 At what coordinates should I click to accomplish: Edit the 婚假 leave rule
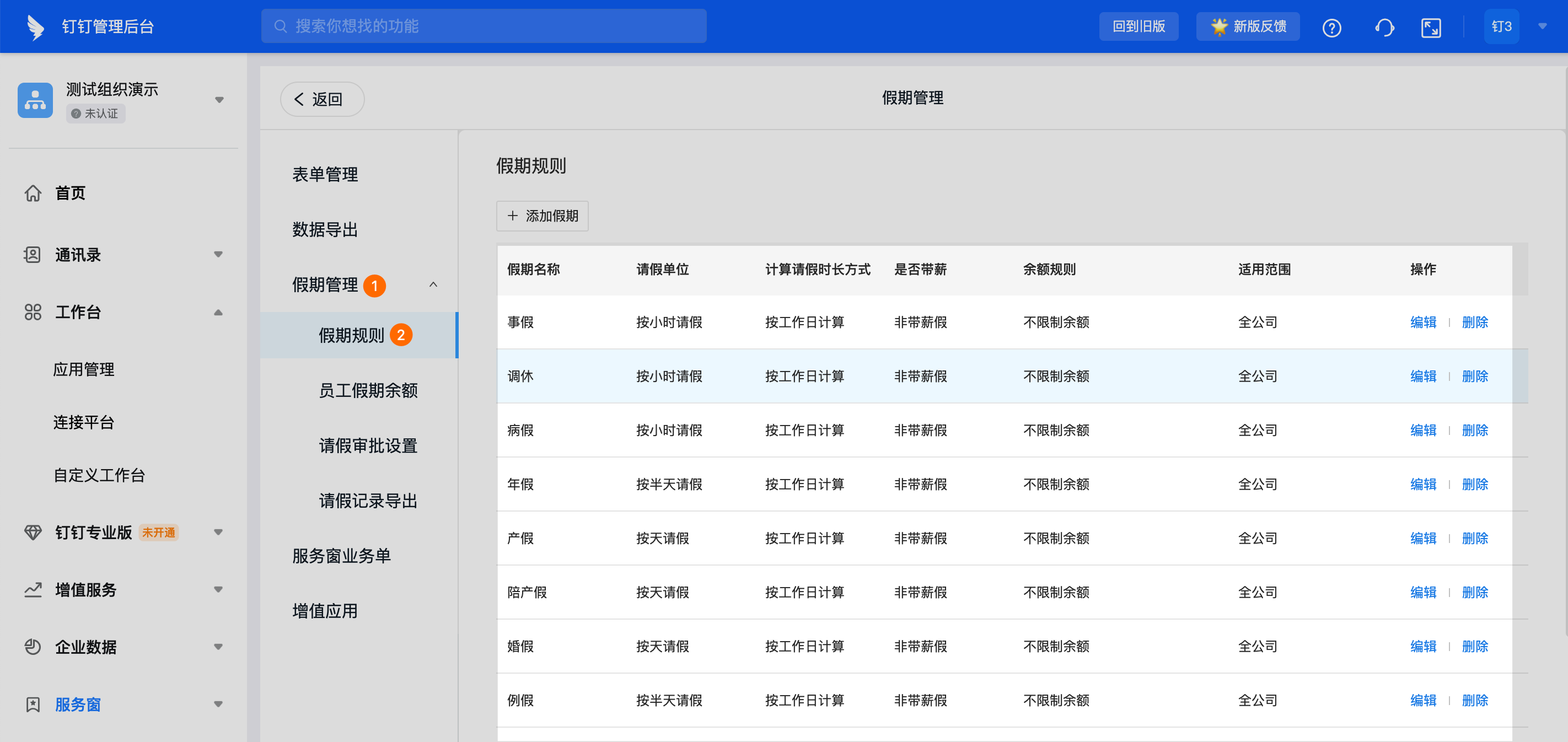(x=1422, y=646)
